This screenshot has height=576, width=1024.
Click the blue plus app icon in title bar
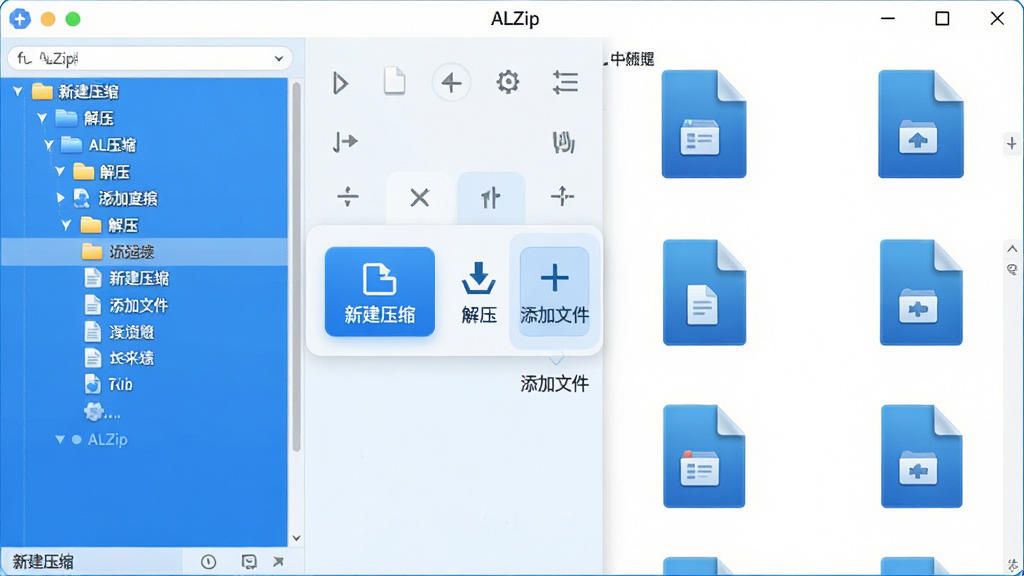(20, 18)
